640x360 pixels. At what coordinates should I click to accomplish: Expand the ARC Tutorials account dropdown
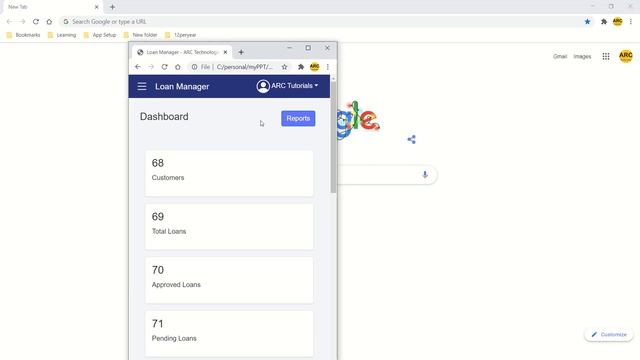(x=294, y=86)
